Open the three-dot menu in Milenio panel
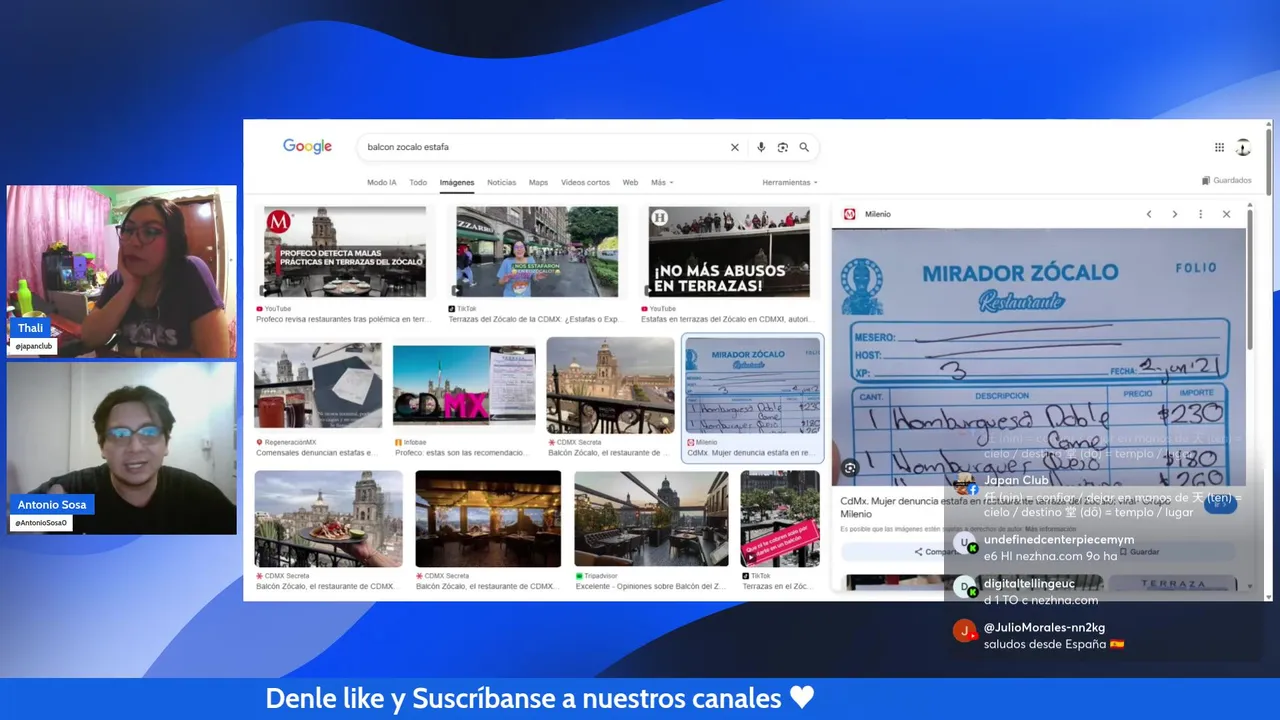 coord(1201,214)
